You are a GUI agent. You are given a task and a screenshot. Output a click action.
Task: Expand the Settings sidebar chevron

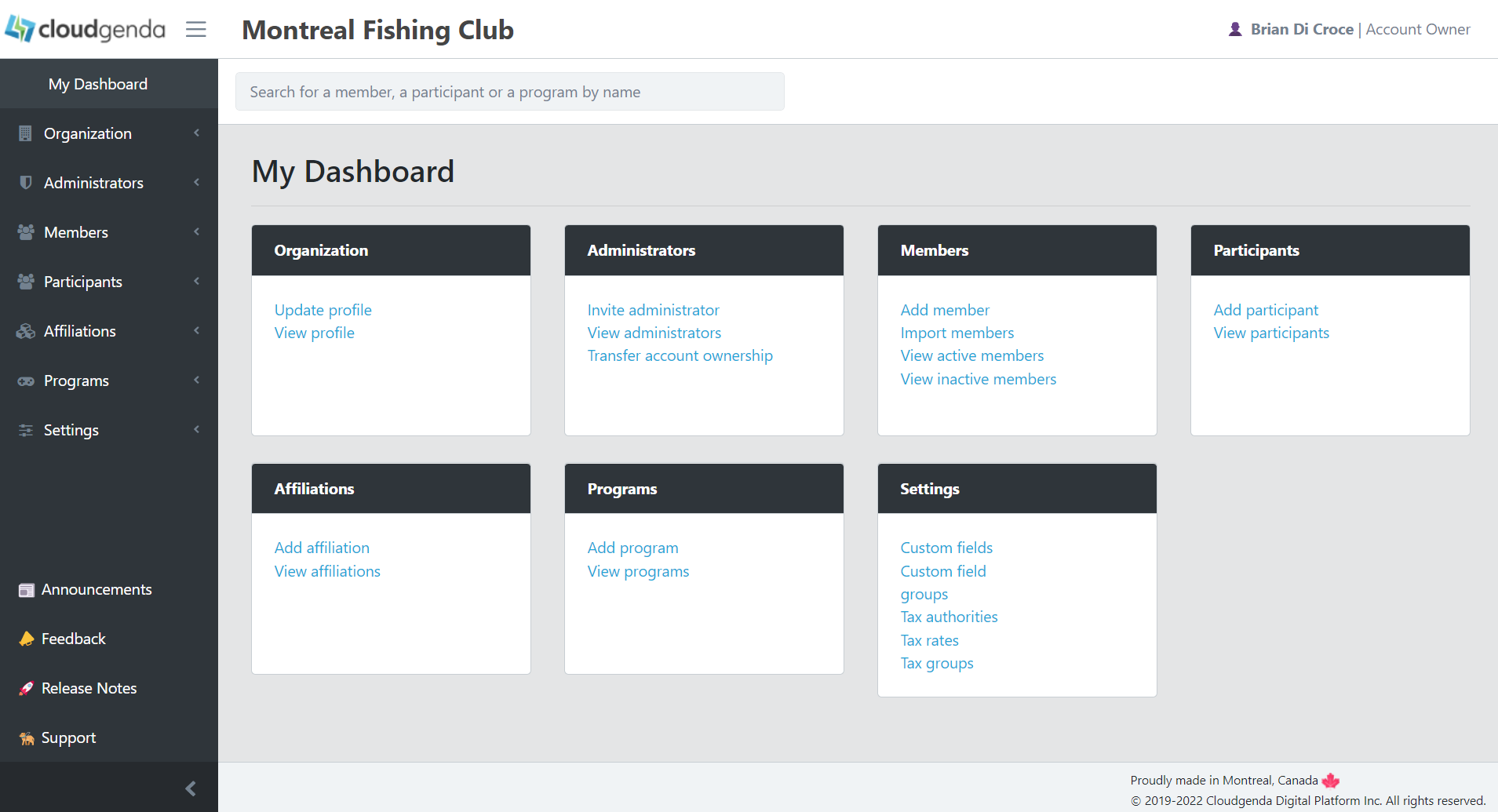pos(196,430)
